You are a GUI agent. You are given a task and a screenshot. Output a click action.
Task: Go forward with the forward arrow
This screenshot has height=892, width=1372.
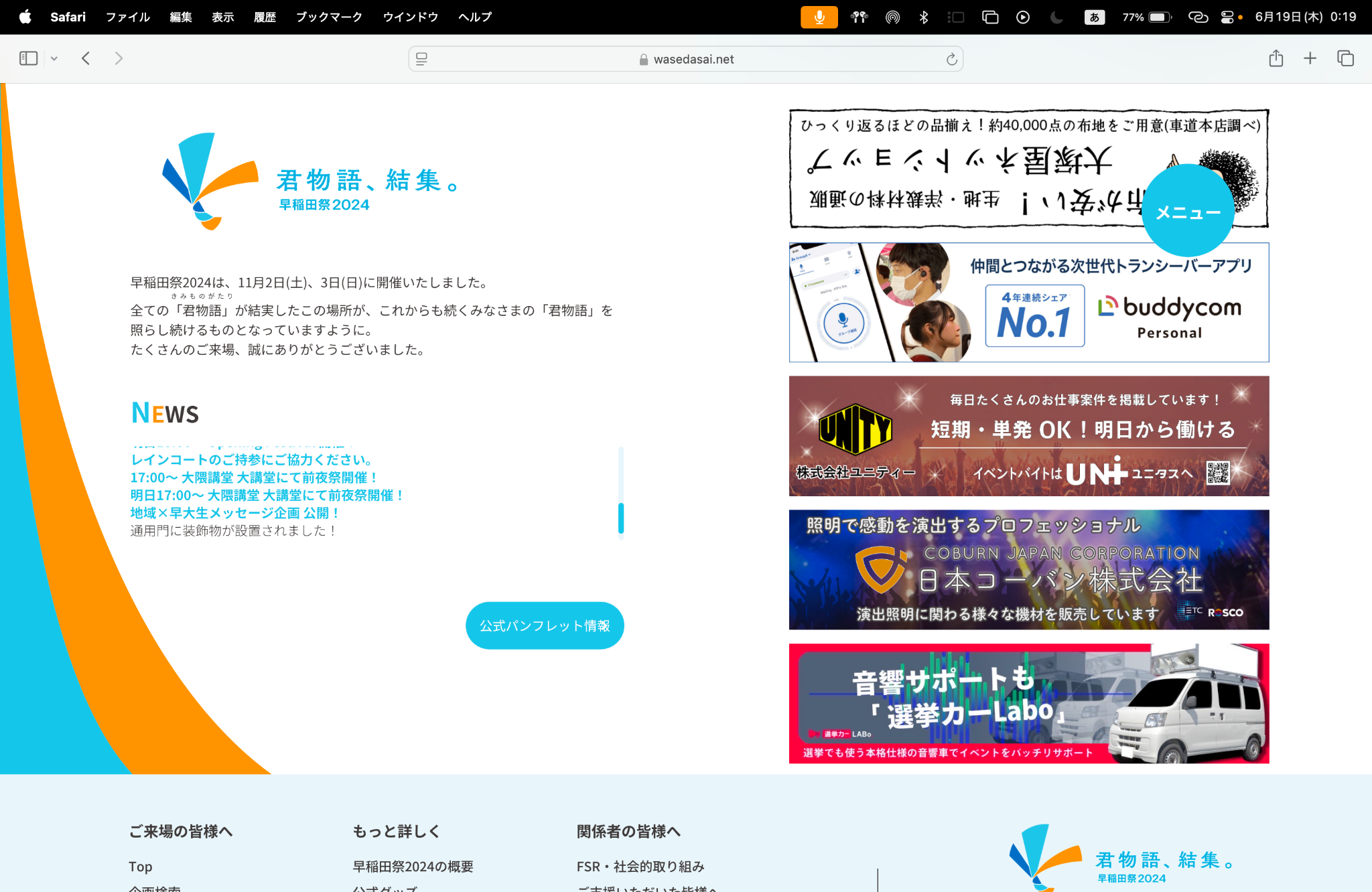point(119,59)
